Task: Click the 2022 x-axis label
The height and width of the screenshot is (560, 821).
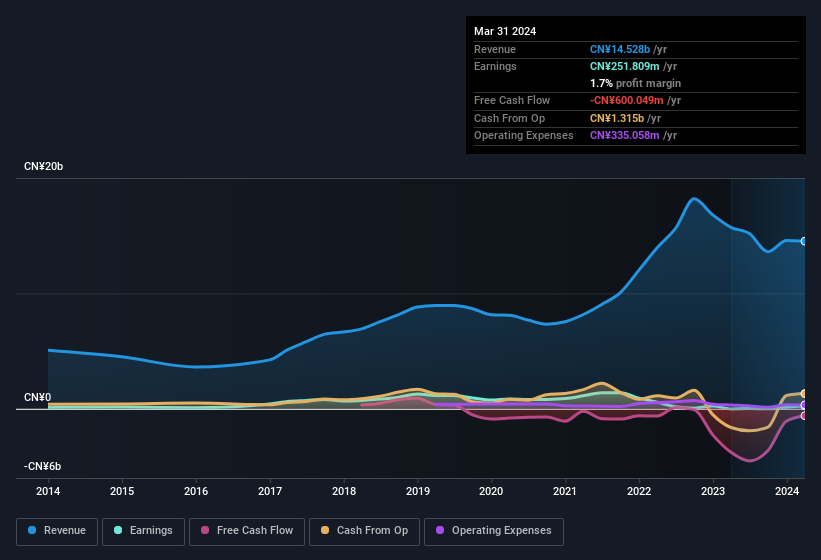Action: (639, 491)
